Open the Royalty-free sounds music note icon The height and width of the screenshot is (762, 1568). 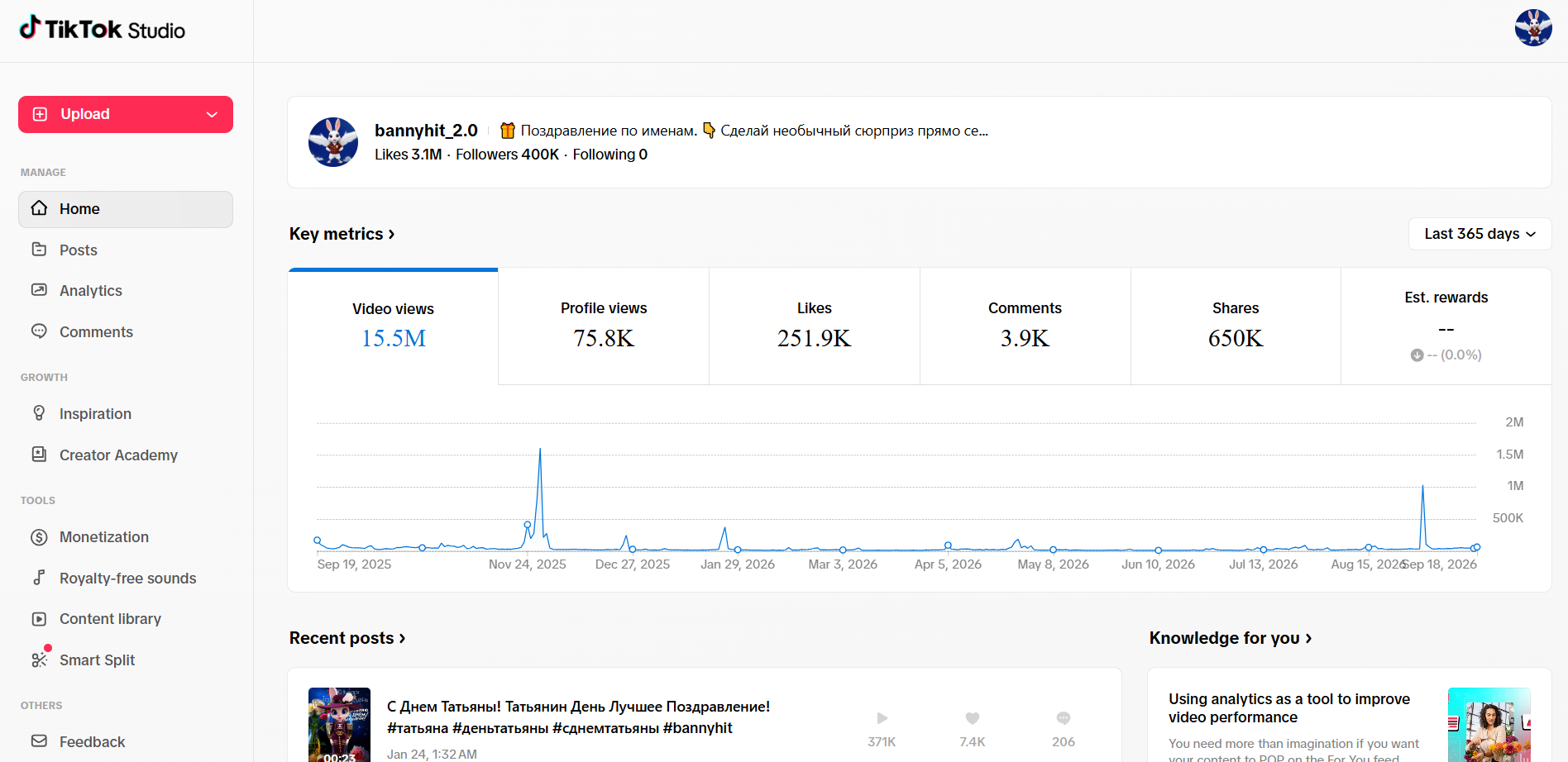click(x=39, y=577)
